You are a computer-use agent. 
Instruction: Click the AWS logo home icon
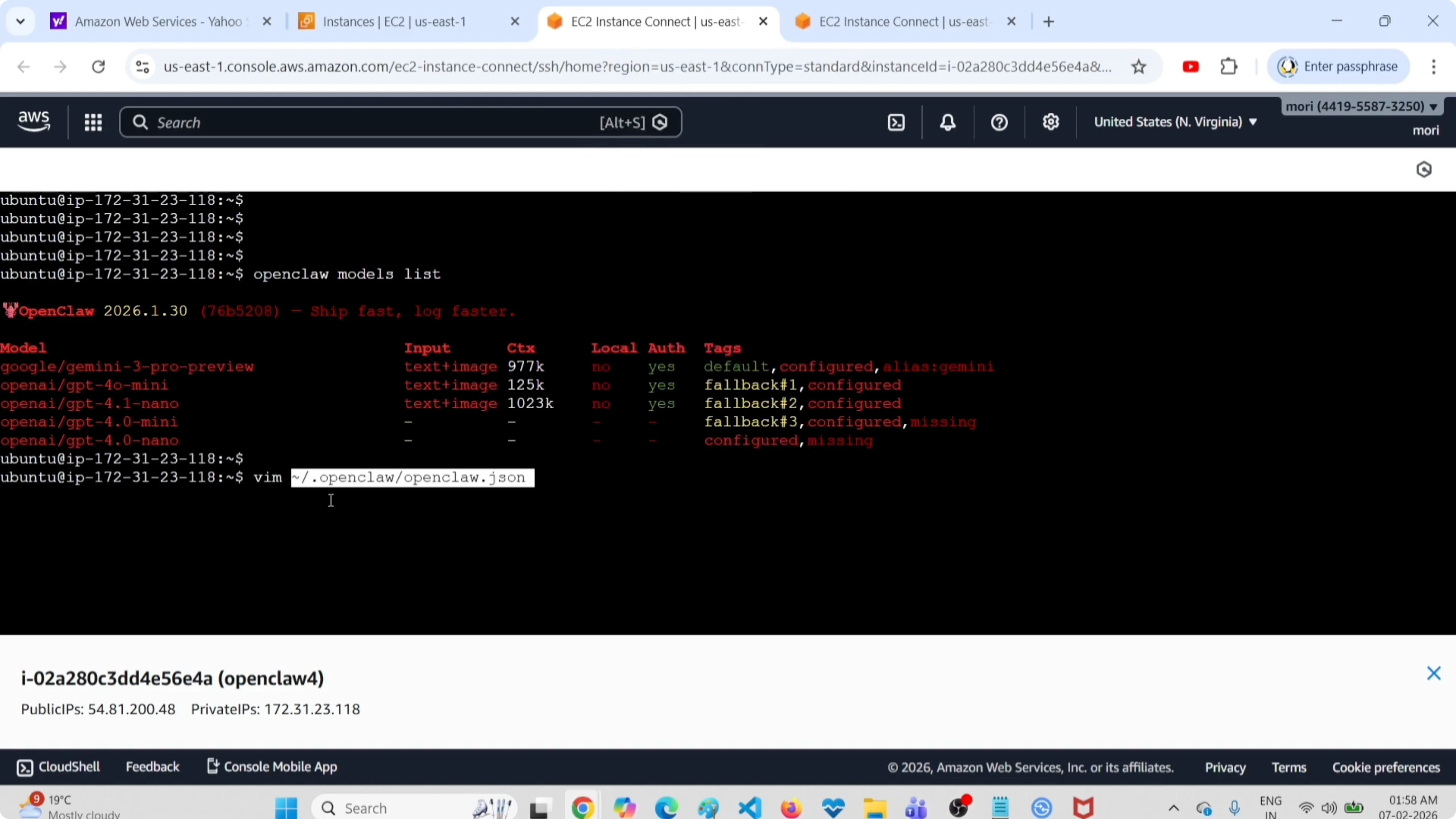point(34,121)
